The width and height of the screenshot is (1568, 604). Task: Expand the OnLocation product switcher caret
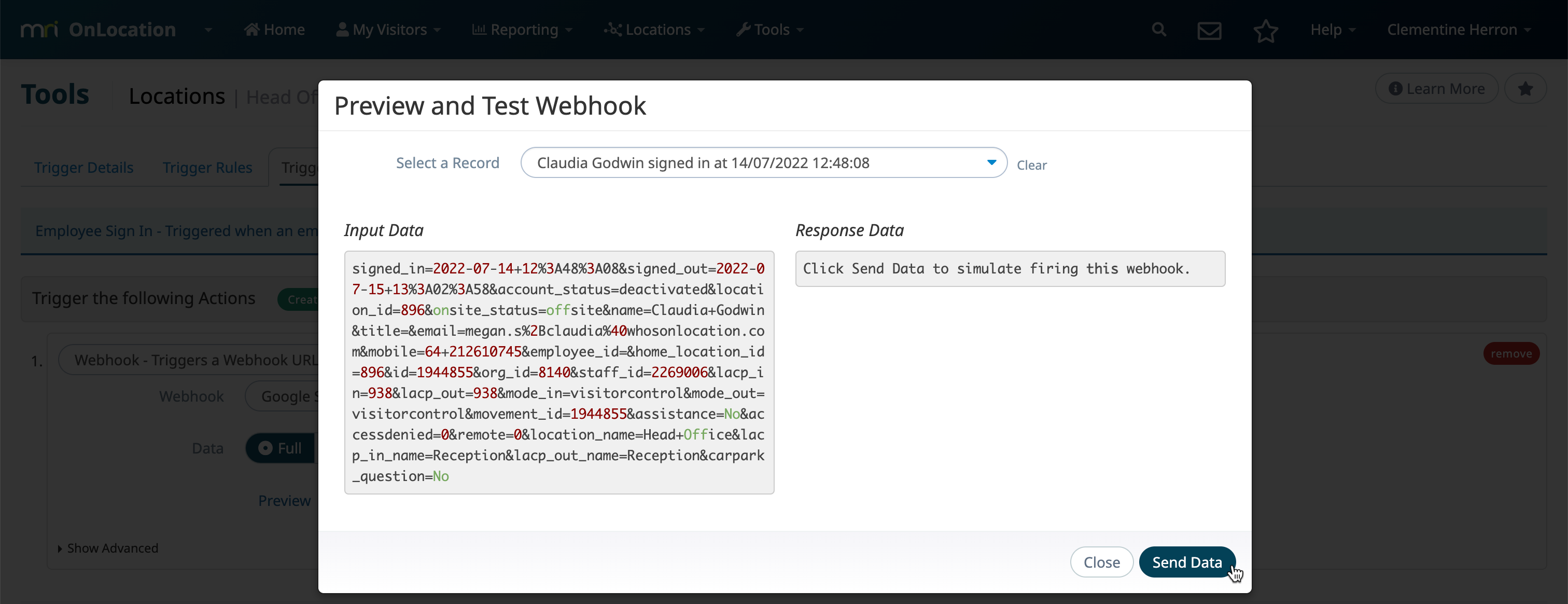[x=208, y=29]
